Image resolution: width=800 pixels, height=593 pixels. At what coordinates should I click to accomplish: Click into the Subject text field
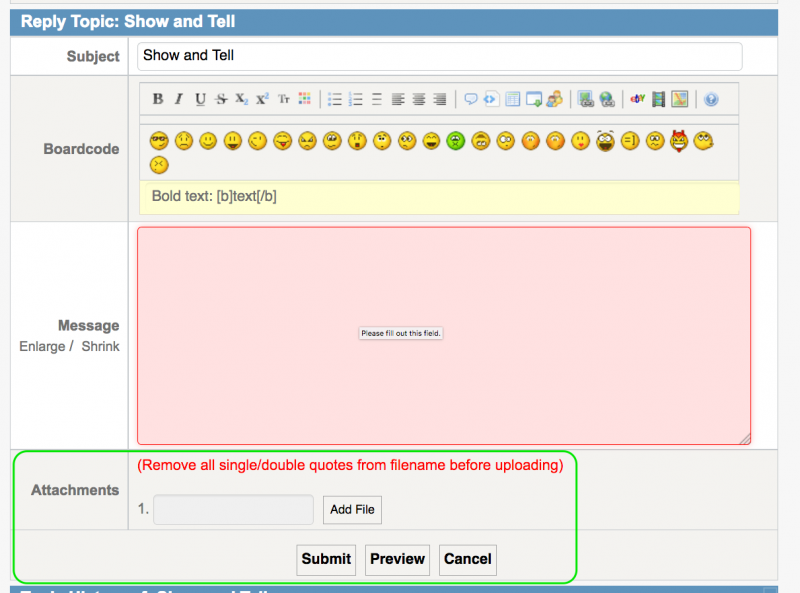tap(439, 56)
